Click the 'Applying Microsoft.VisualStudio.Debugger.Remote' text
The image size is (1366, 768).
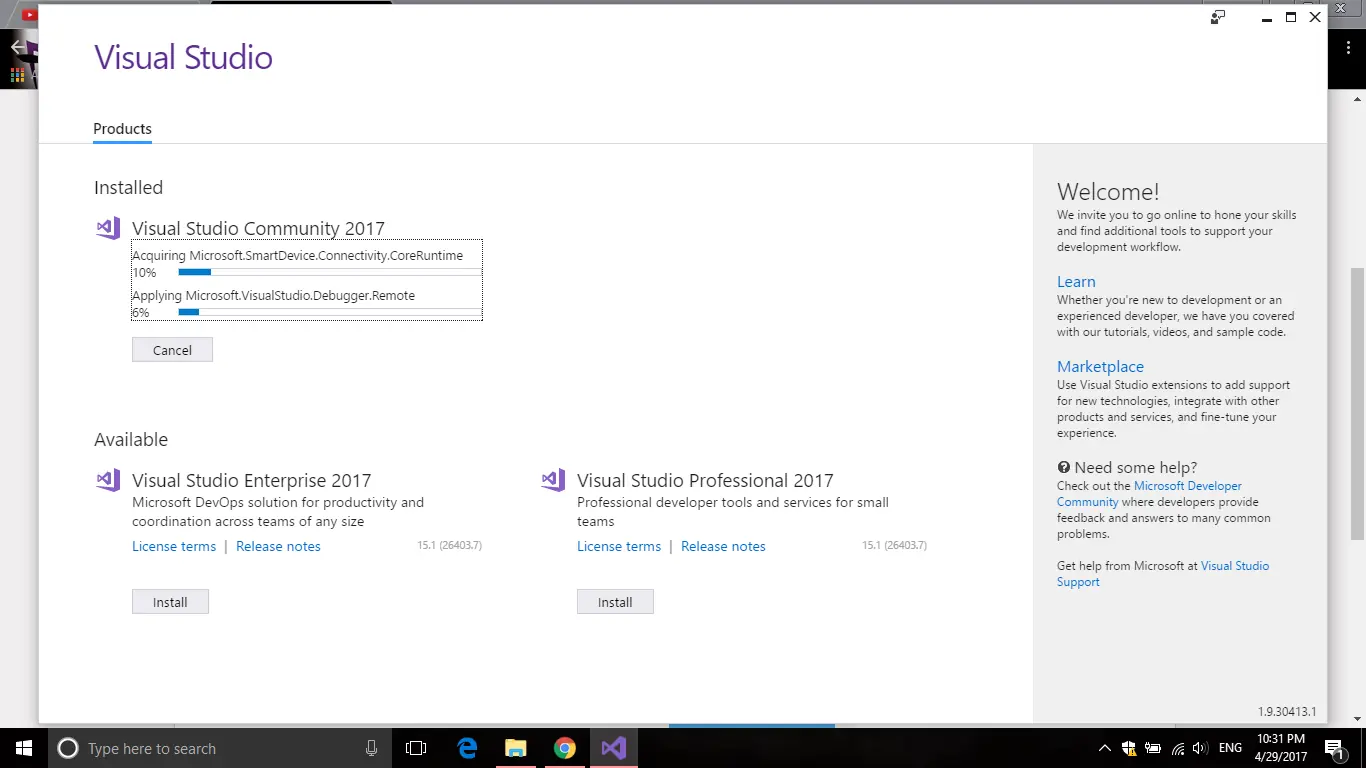coord(273,296)
